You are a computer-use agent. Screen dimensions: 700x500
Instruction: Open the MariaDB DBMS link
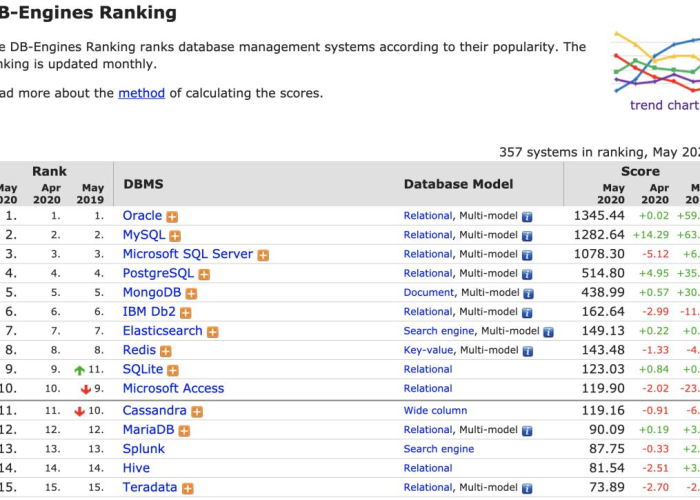tap(148, 429)
